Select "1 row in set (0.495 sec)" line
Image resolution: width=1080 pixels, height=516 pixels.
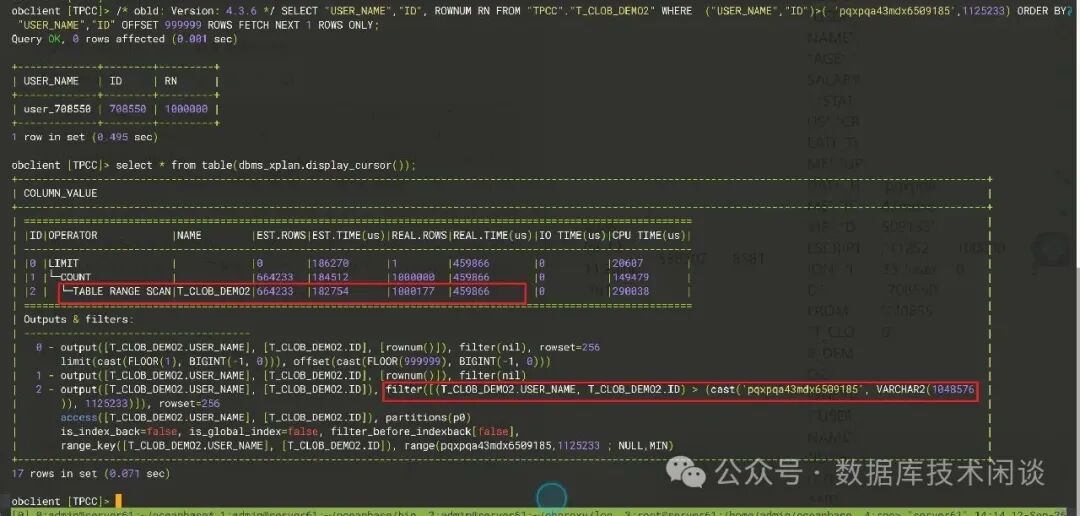[85, 137]
